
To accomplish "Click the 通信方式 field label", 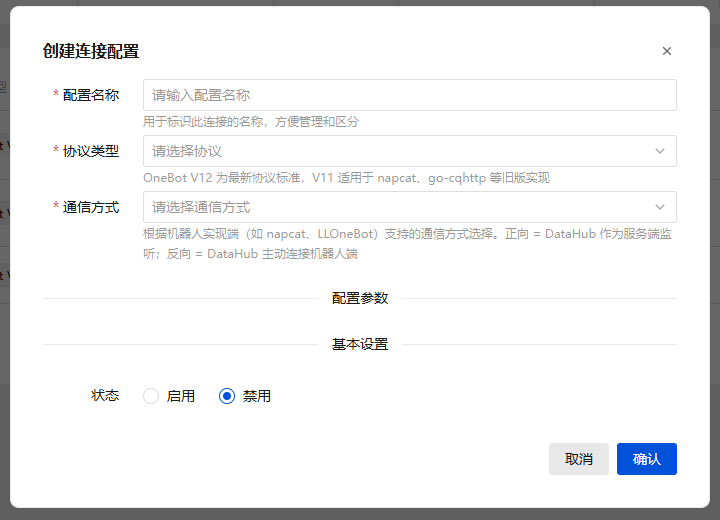I will 91,207.
